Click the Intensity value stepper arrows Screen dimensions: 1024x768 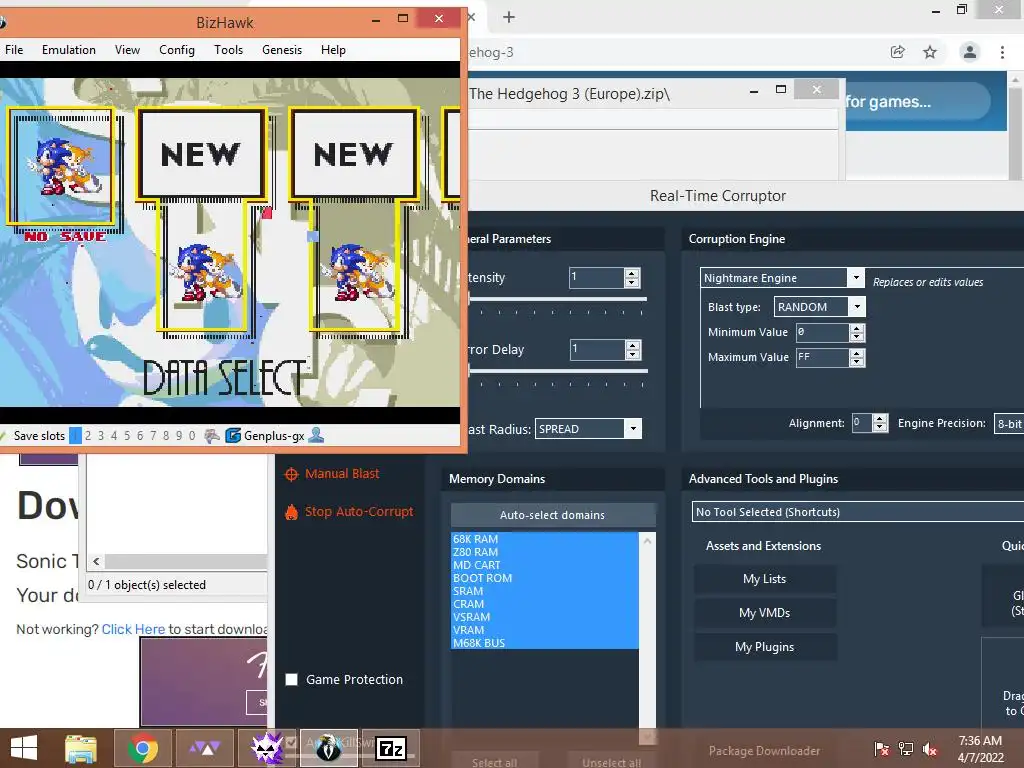pos(632,278)
